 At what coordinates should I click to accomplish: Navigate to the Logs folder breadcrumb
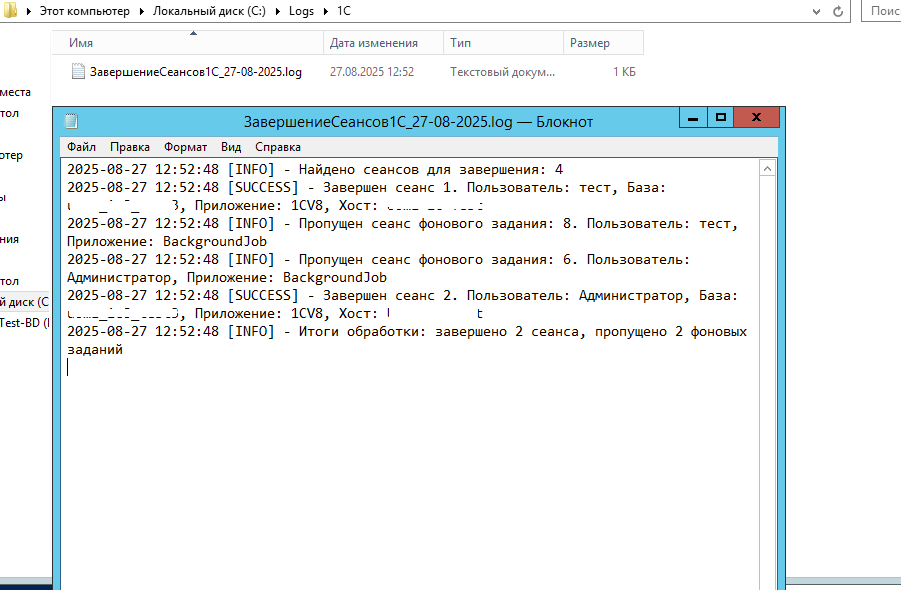pyautogui.click(x=301, y=11)
